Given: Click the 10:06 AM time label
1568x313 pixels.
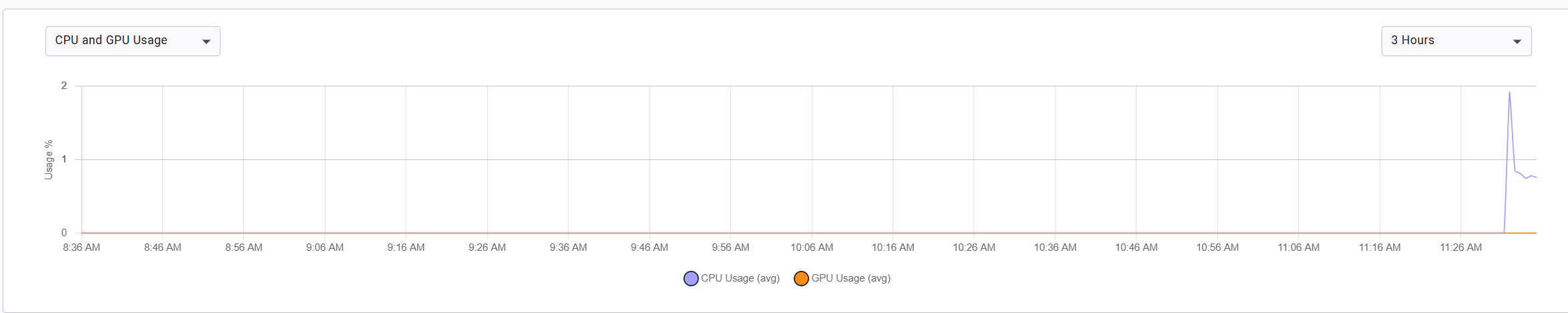Looking at the screenshot, I should point(812,247).
